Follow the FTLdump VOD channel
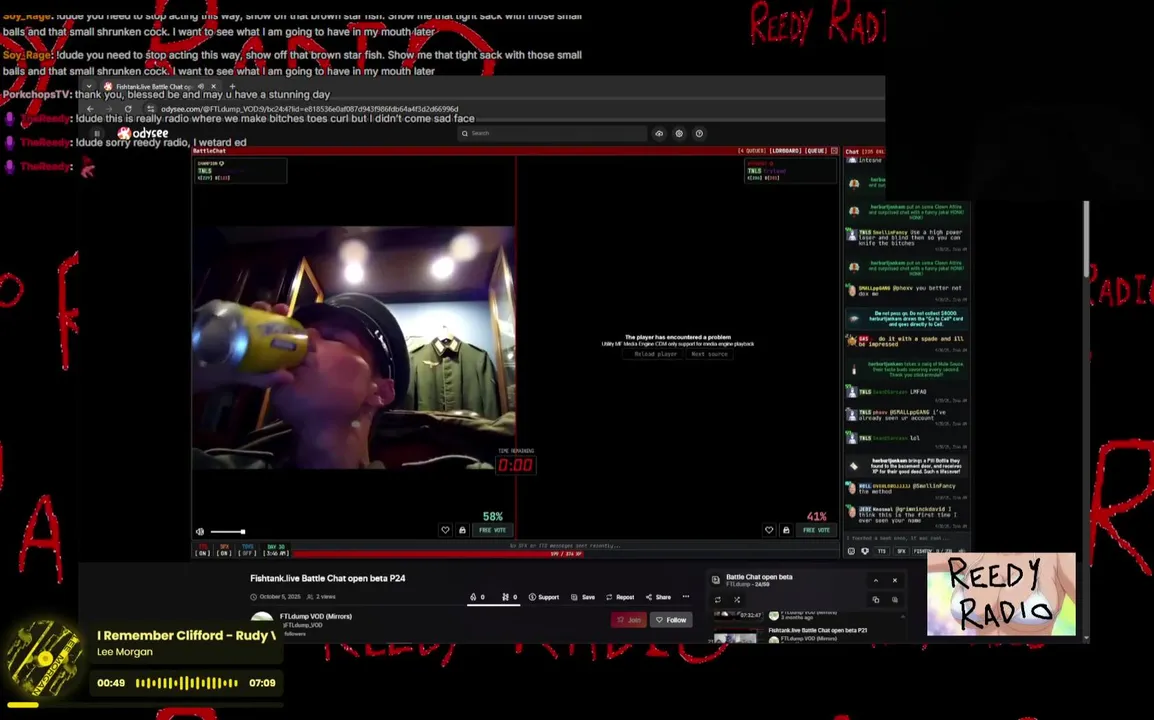This screenshot has height=720, width=1154. pyautogui.click(x=671, y=620)
